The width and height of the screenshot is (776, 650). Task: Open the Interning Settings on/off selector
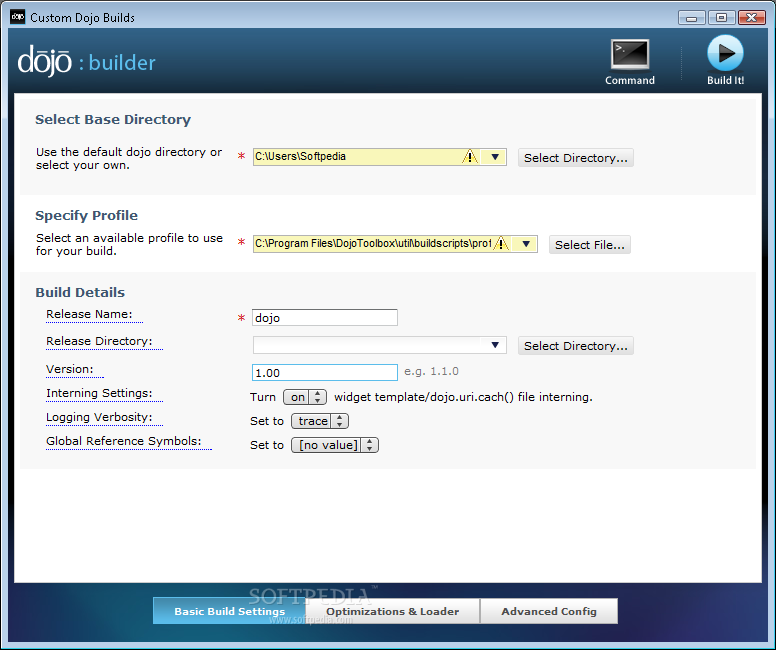click(304, 397)
